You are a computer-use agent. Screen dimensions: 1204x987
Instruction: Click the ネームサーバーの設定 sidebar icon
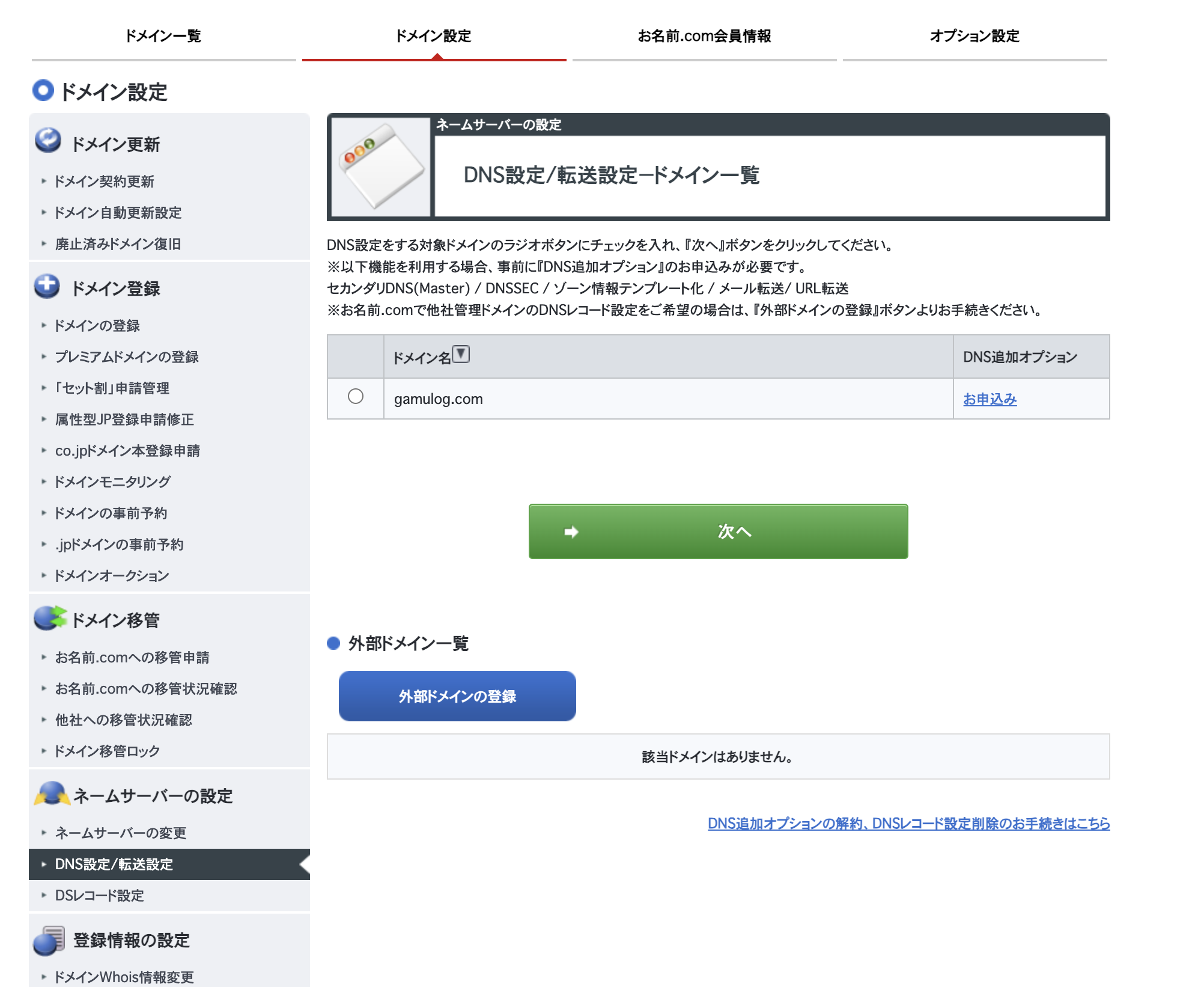(x=52, y=793)
